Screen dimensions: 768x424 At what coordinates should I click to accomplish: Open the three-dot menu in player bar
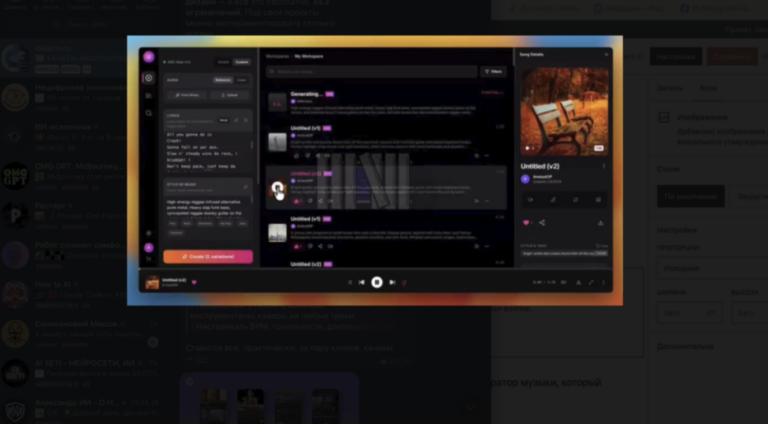click(x=603, y=283)
